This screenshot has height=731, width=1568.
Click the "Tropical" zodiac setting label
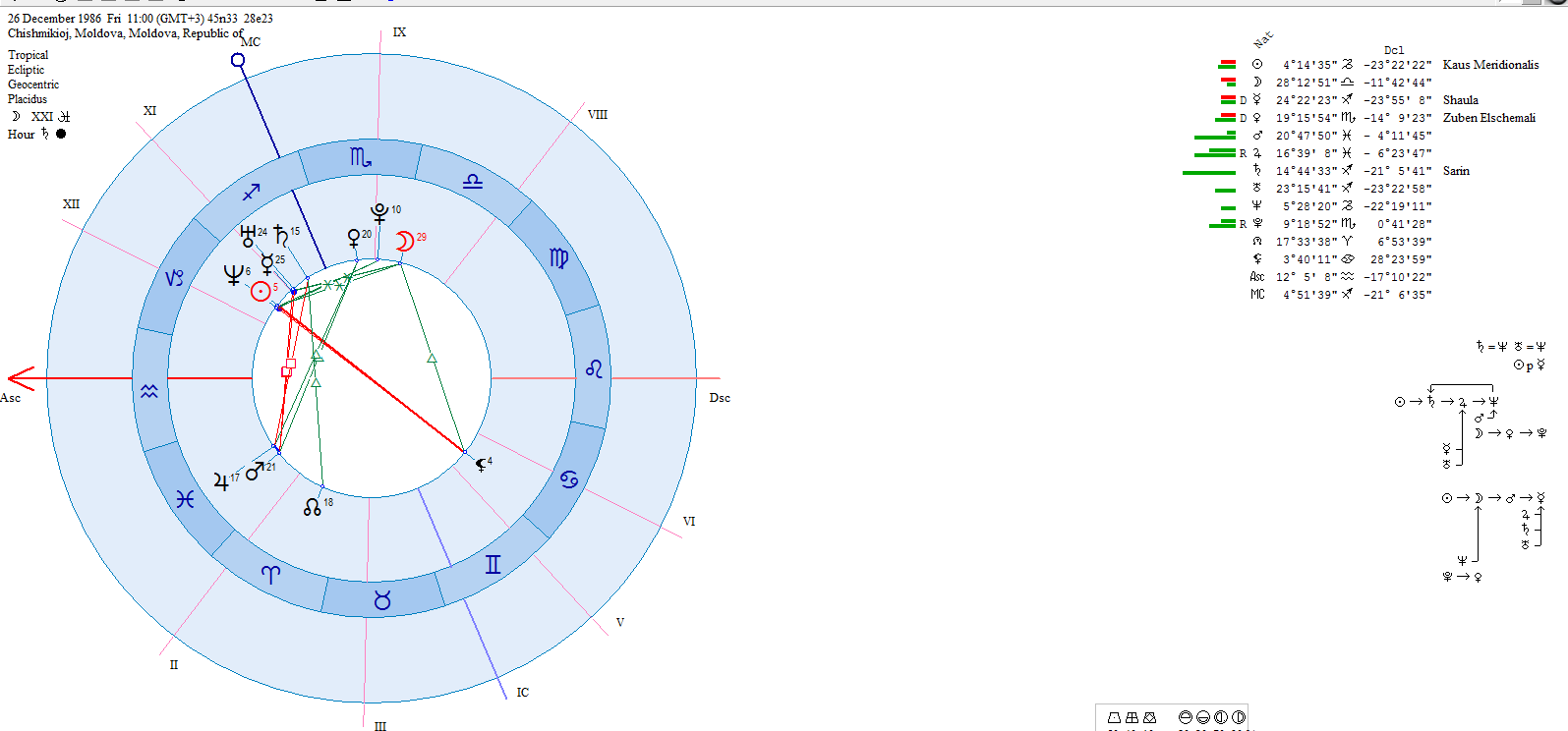point(29,55)
